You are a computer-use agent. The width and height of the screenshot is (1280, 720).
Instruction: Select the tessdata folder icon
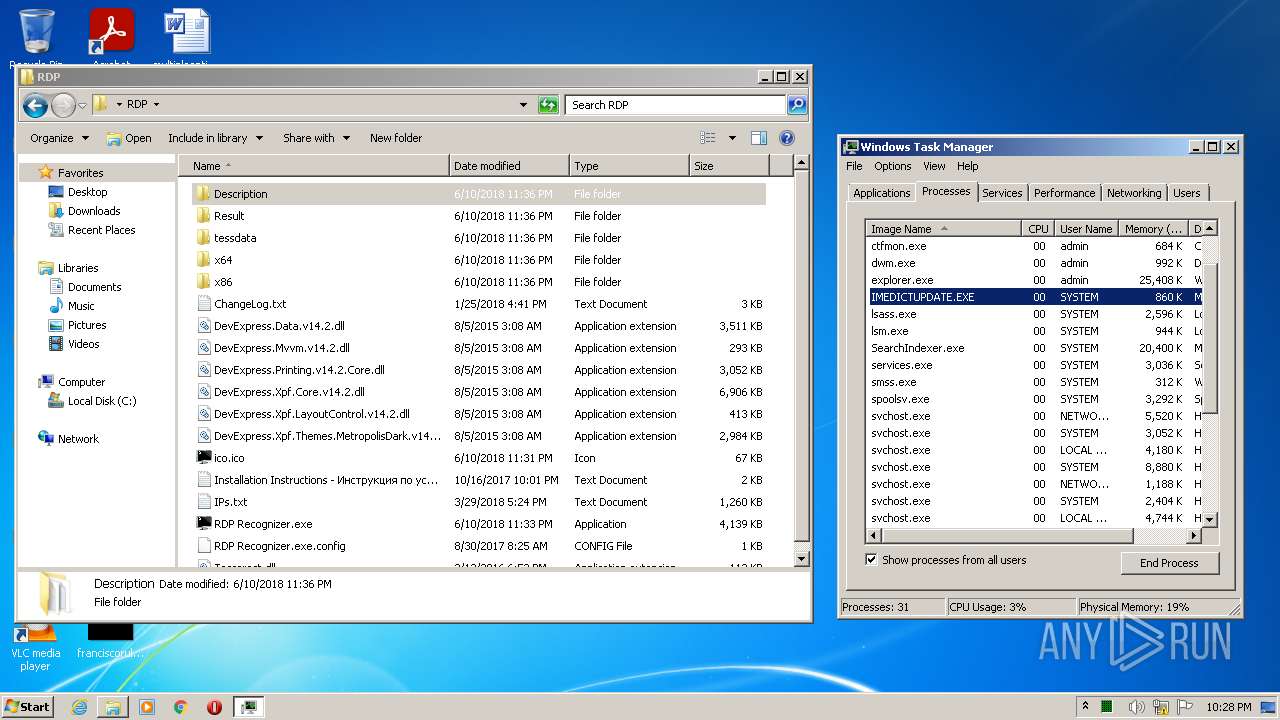click(x=204, y=238)
